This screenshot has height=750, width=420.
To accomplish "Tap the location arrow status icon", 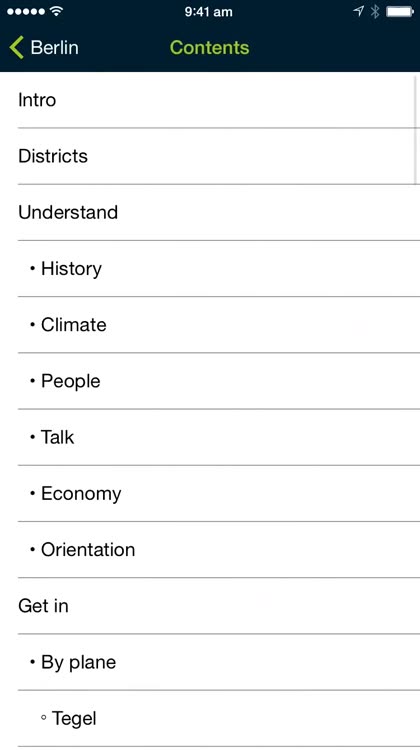I will click(358, 11).
